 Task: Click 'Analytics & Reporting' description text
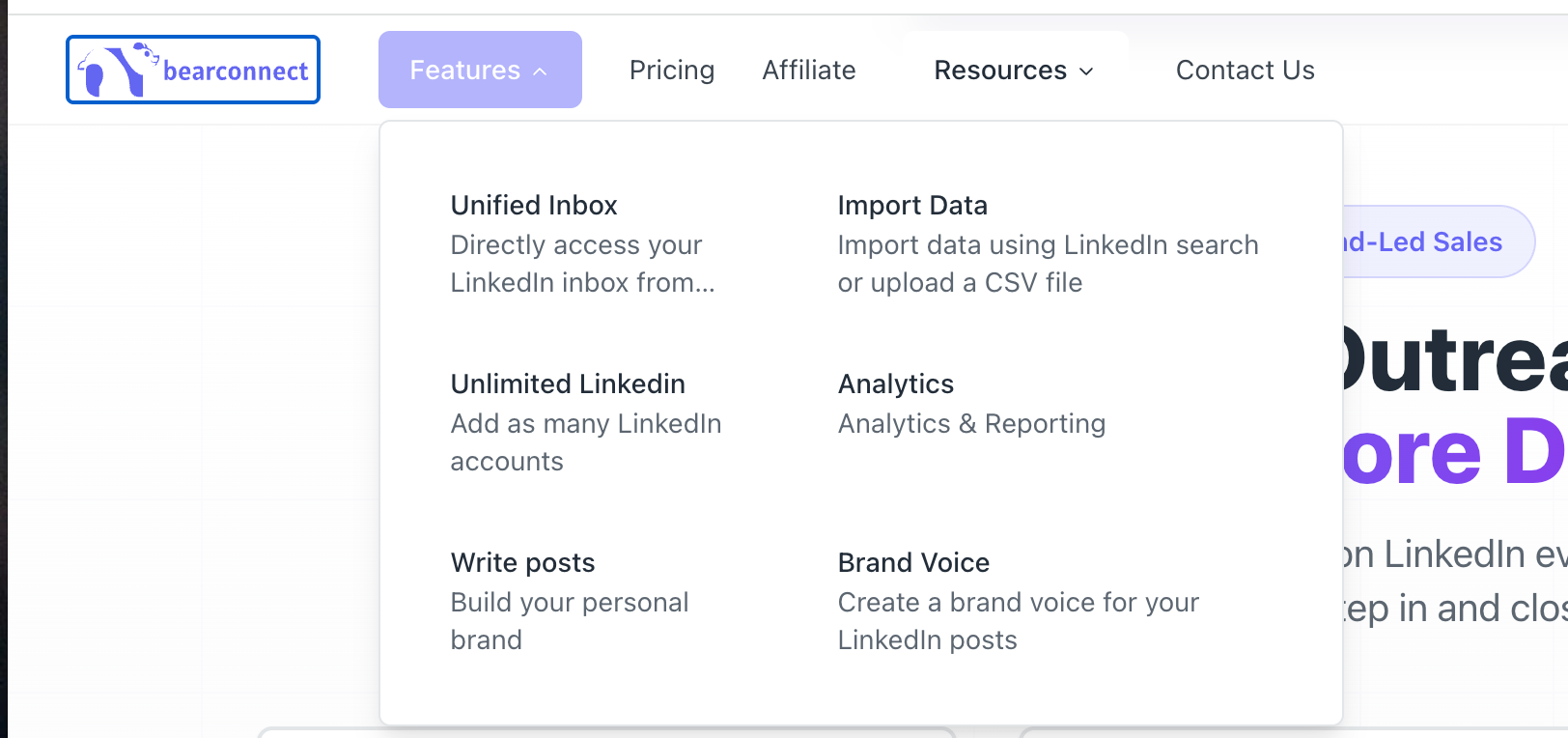point(972,423)
